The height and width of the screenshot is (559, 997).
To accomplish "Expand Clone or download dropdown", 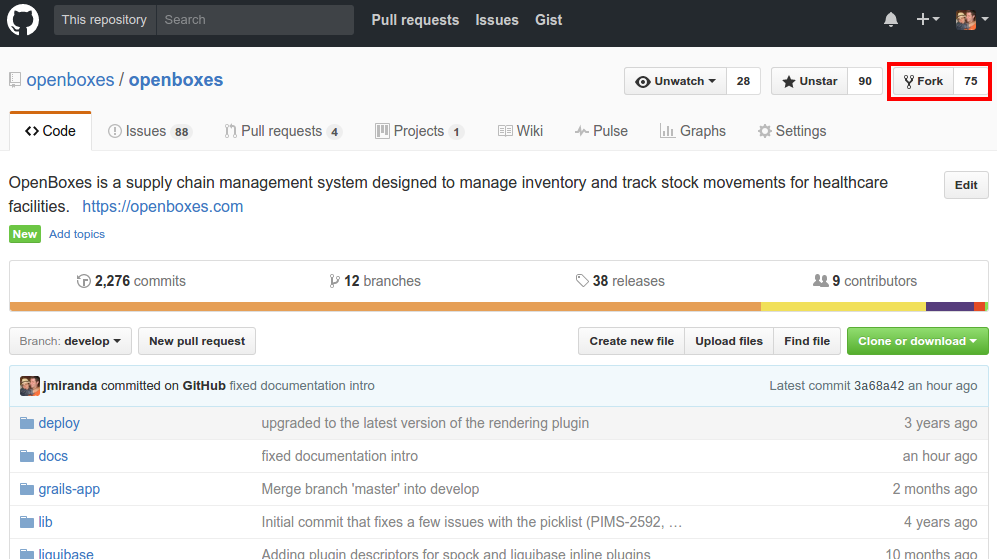I will pyautogui.click(x=918, y=342).
